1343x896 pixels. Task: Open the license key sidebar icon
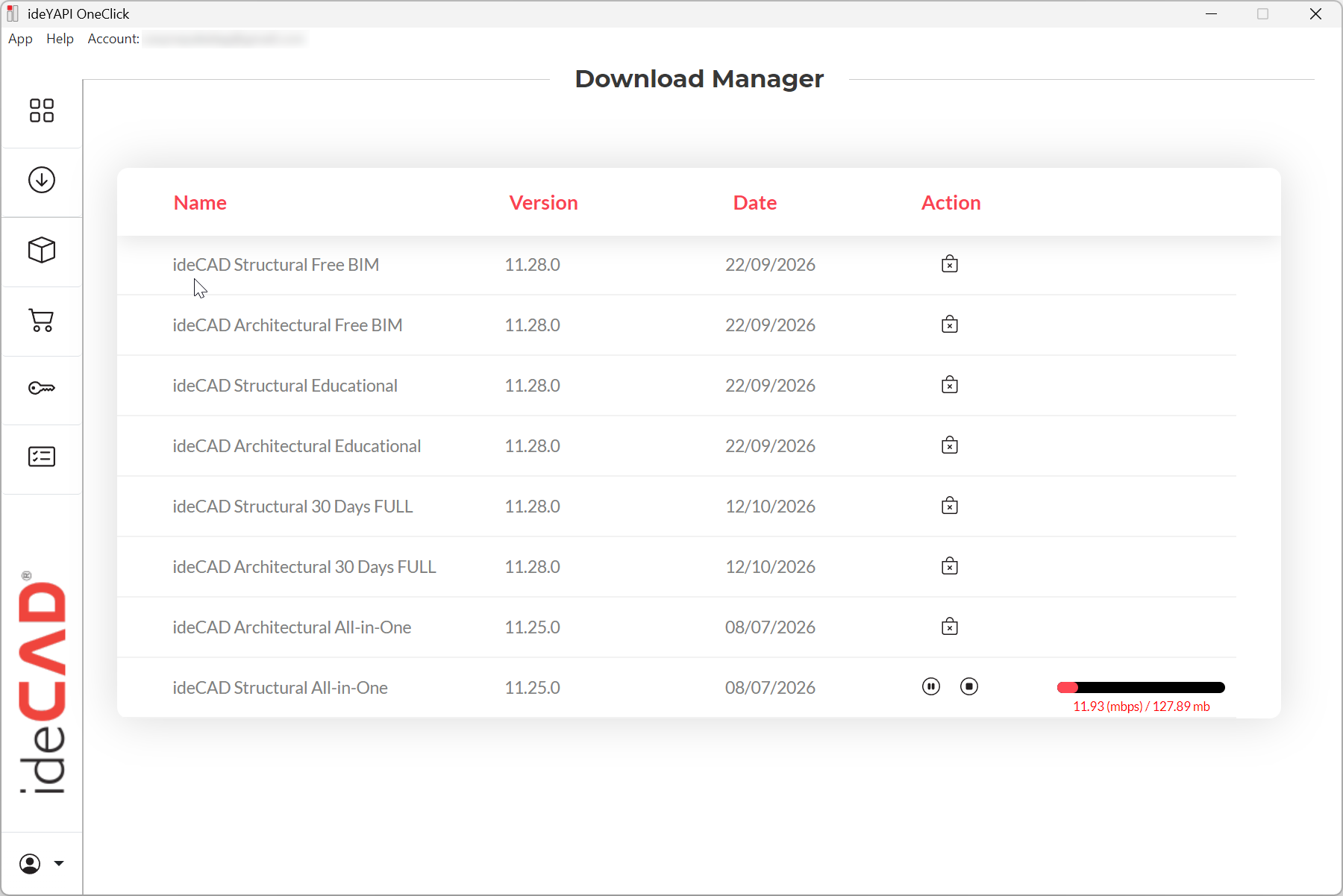coord(42,388)
